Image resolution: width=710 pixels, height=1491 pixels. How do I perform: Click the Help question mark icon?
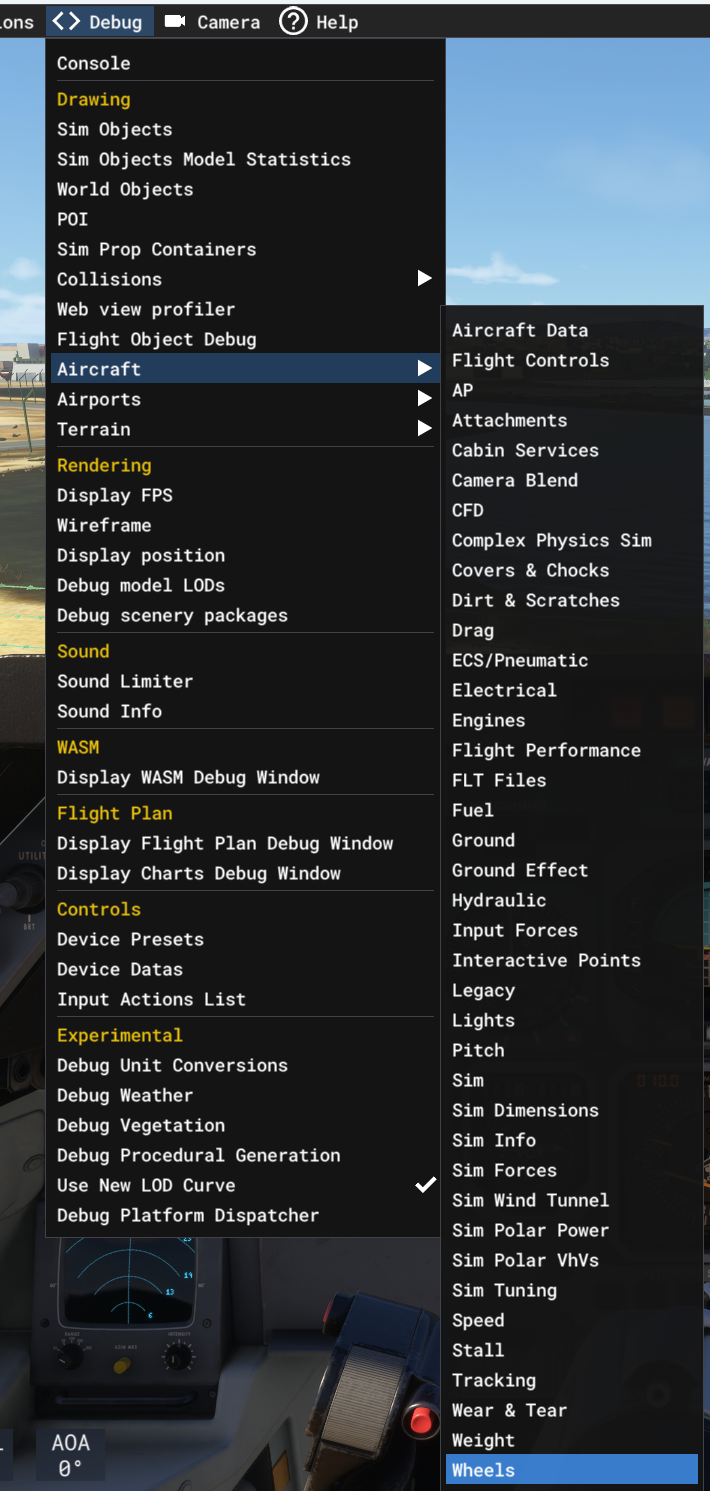click(292, 21)
